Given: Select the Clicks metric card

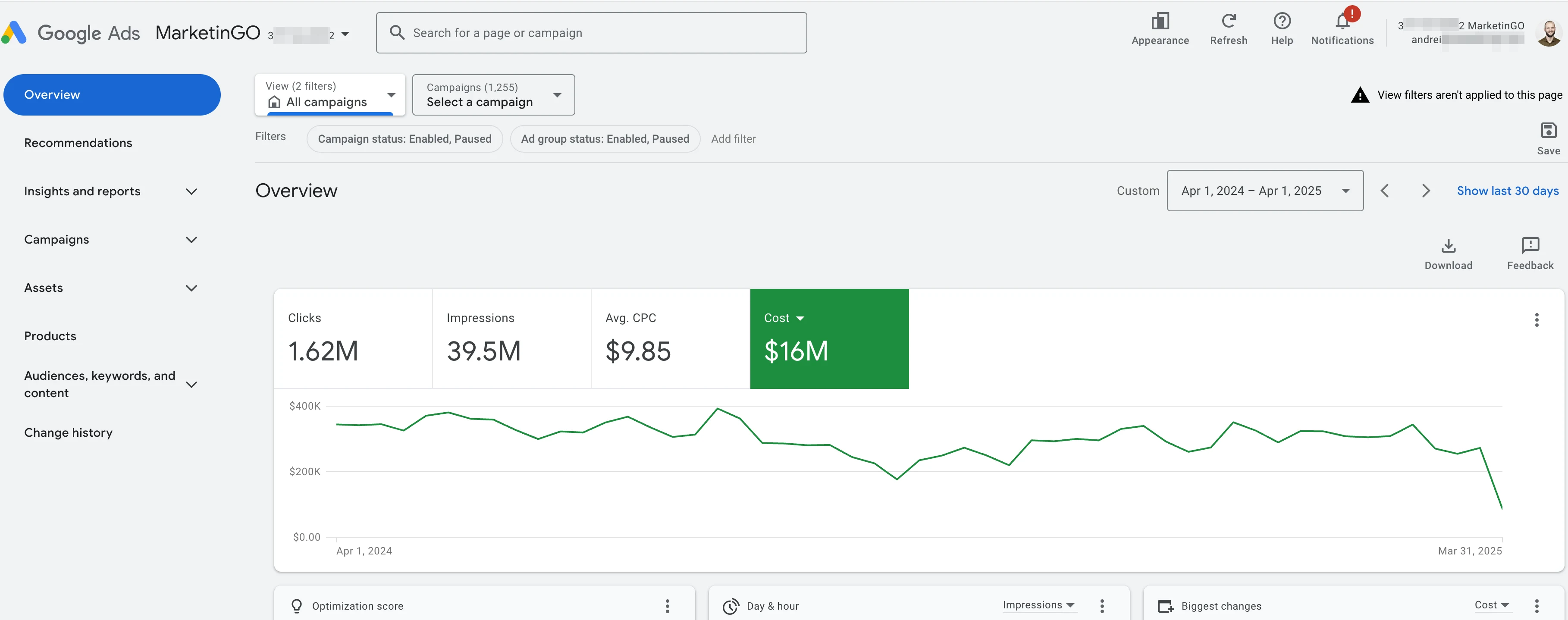Looking at the screenshot, I should (x=353, y=339).
